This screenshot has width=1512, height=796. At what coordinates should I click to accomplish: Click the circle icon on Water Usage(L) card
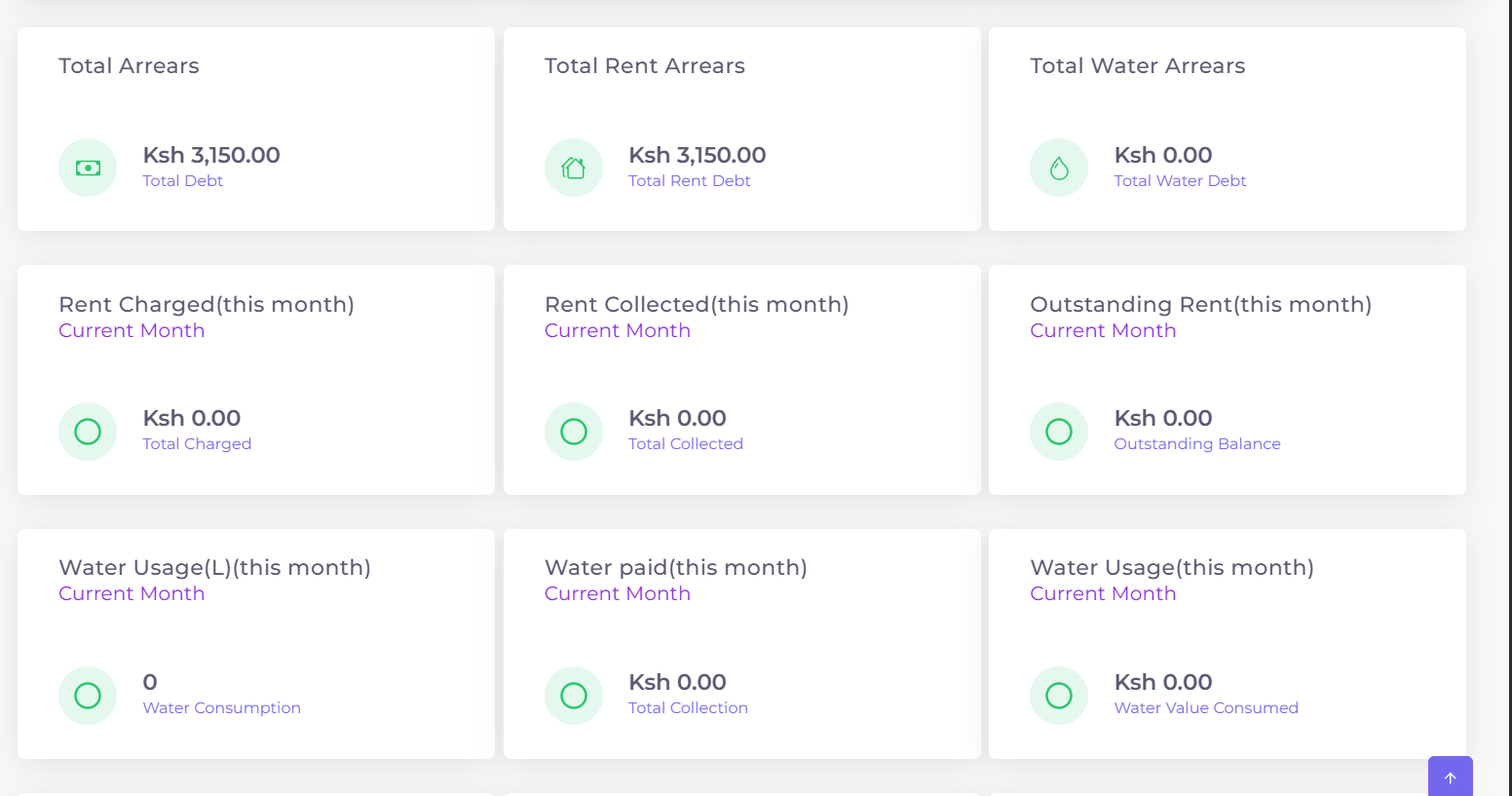coord(88,695)
